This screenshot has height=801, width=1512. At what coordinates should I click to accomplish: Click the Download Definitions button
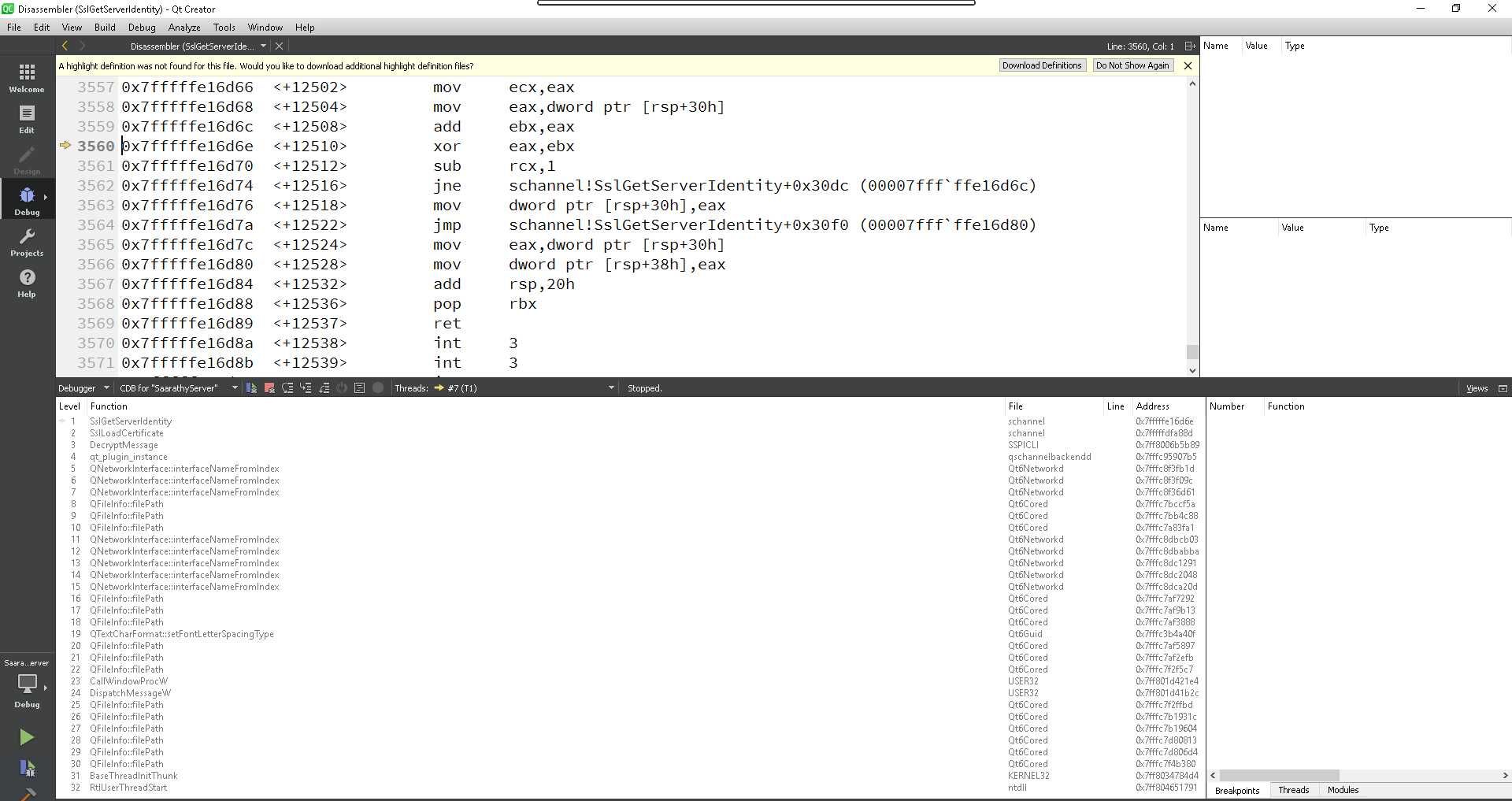[x=1041, y=65]
